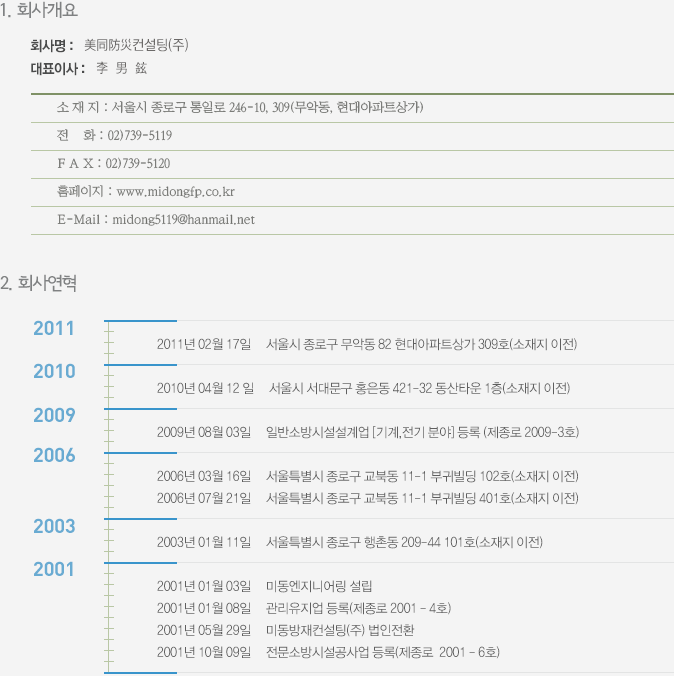This screenshot has height=676, width=674.
Task: Click the e-mail 'midong5119@hanmail.net'
Action: 184,219
